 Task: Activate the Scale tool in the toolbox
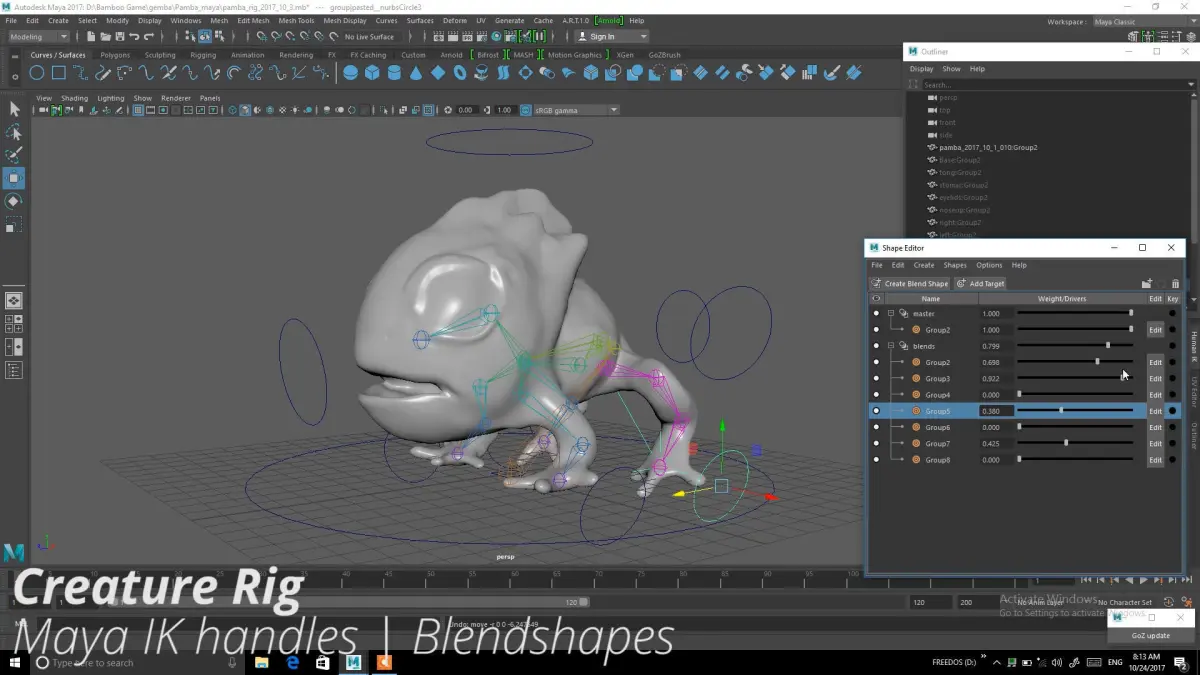pos(14,226)
